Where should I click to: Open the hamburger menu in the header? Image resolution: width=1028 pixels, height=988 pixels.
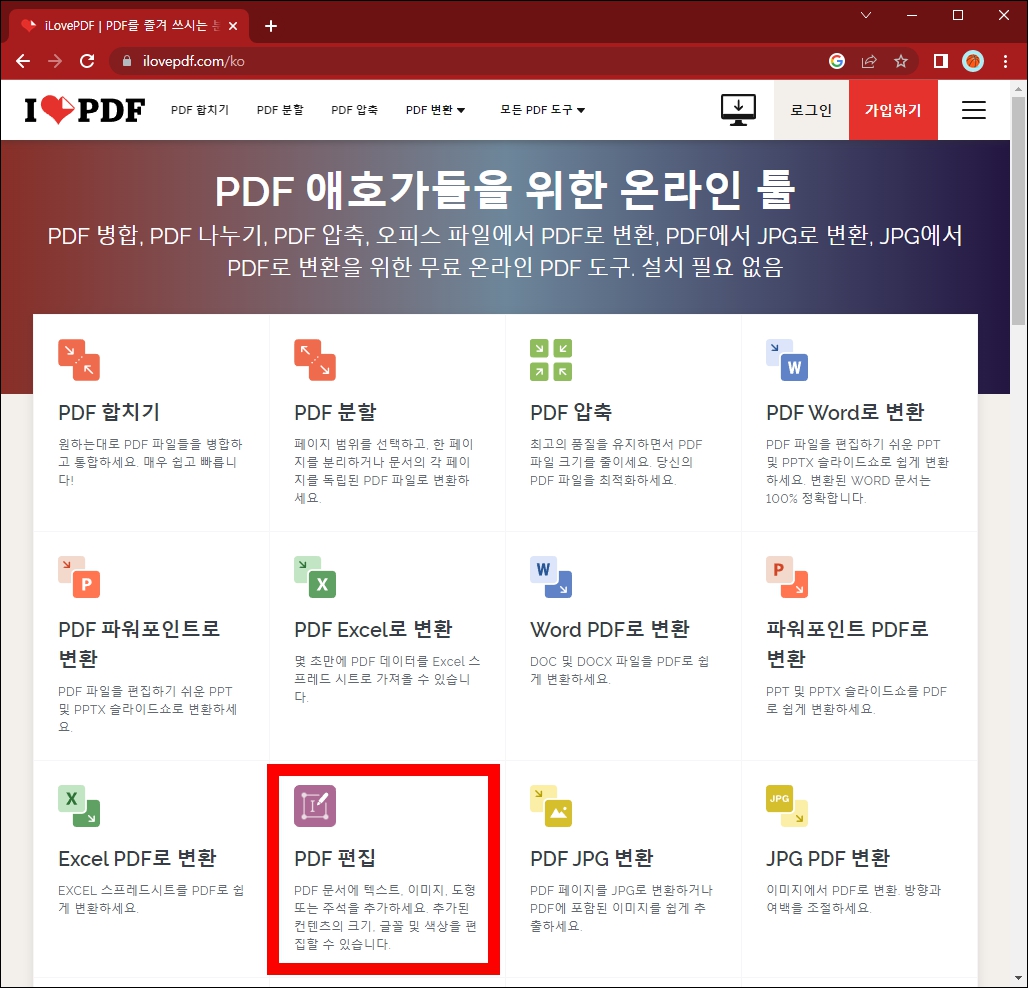click(973, 110)
